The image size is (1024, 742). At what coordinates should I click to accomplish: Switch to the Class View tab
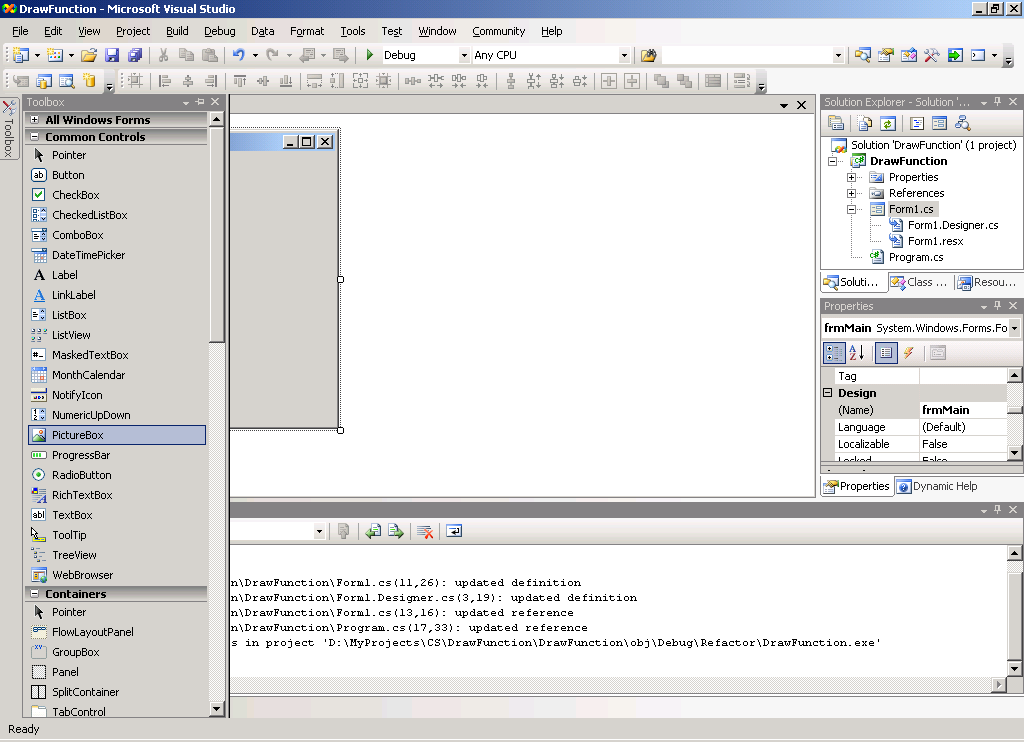[920, 282]
